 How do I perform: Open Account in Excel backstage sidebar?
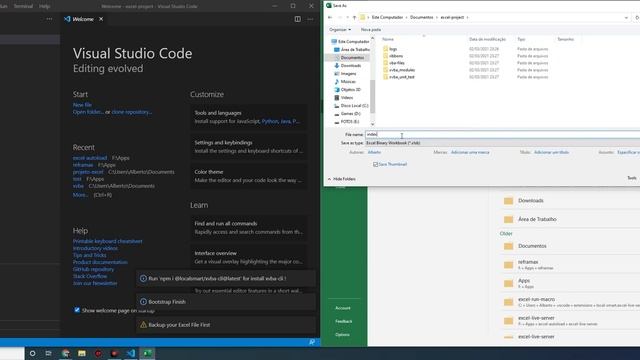coord(343,308)
